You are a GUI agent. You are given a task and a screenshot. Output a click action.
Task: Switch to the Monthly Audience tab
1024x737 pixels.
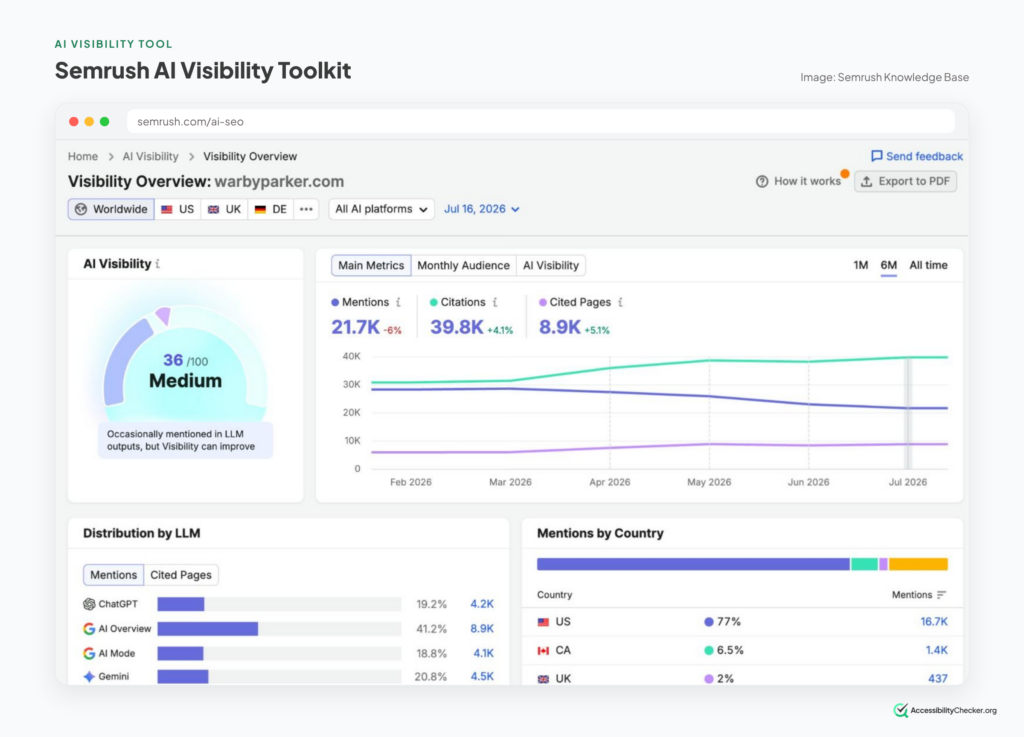pyautogui.click(x=463, y=265)
